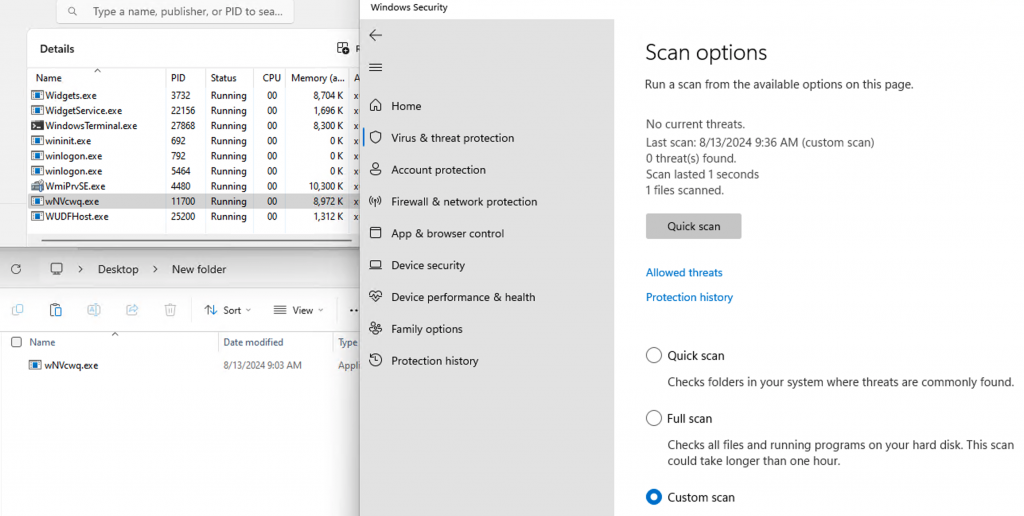The height and width of the screenshot is (516, 1024).
Task: Open Account protection section
Action: 438,170
